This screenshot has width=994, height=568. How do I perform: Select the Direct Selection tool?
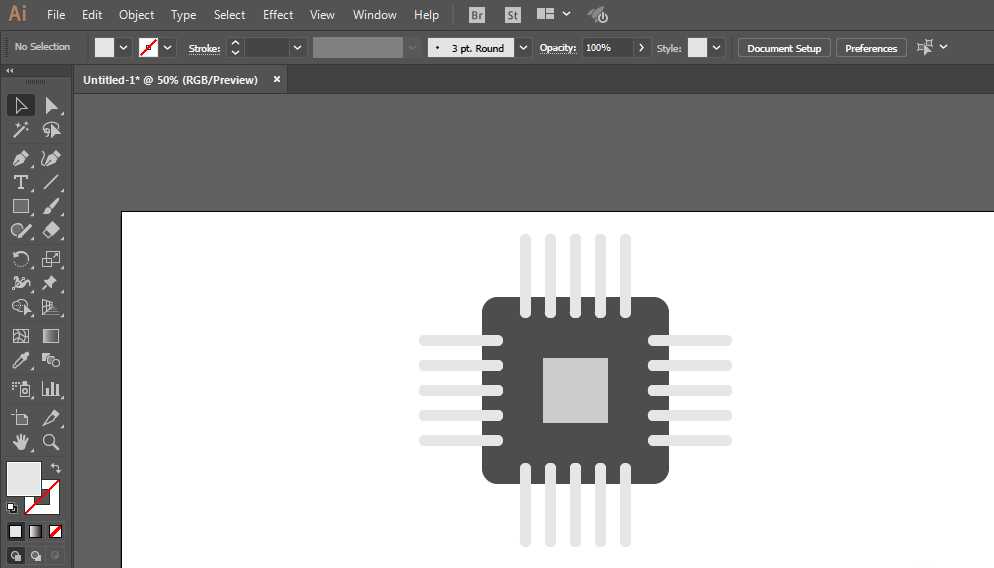[51, 105]
